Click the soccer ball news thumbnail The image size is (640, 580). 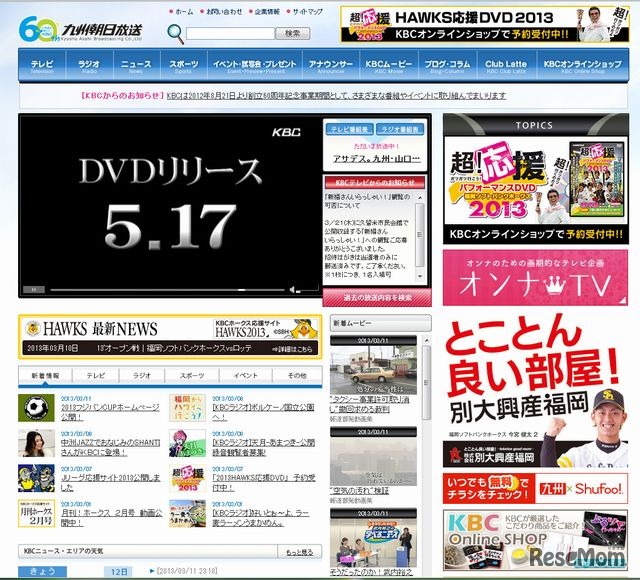[x=36, y=408]
